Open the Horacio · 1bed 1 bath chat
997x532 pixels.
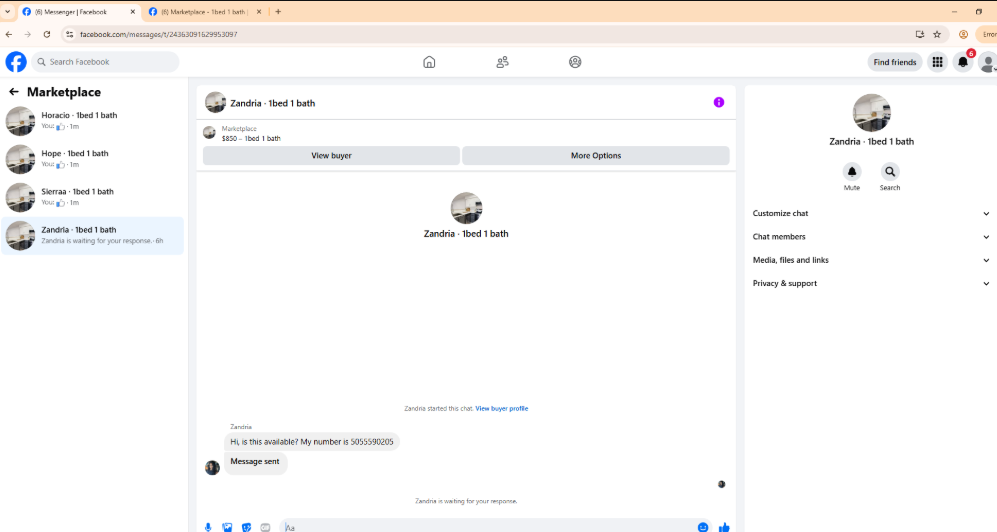coord(93,121)
